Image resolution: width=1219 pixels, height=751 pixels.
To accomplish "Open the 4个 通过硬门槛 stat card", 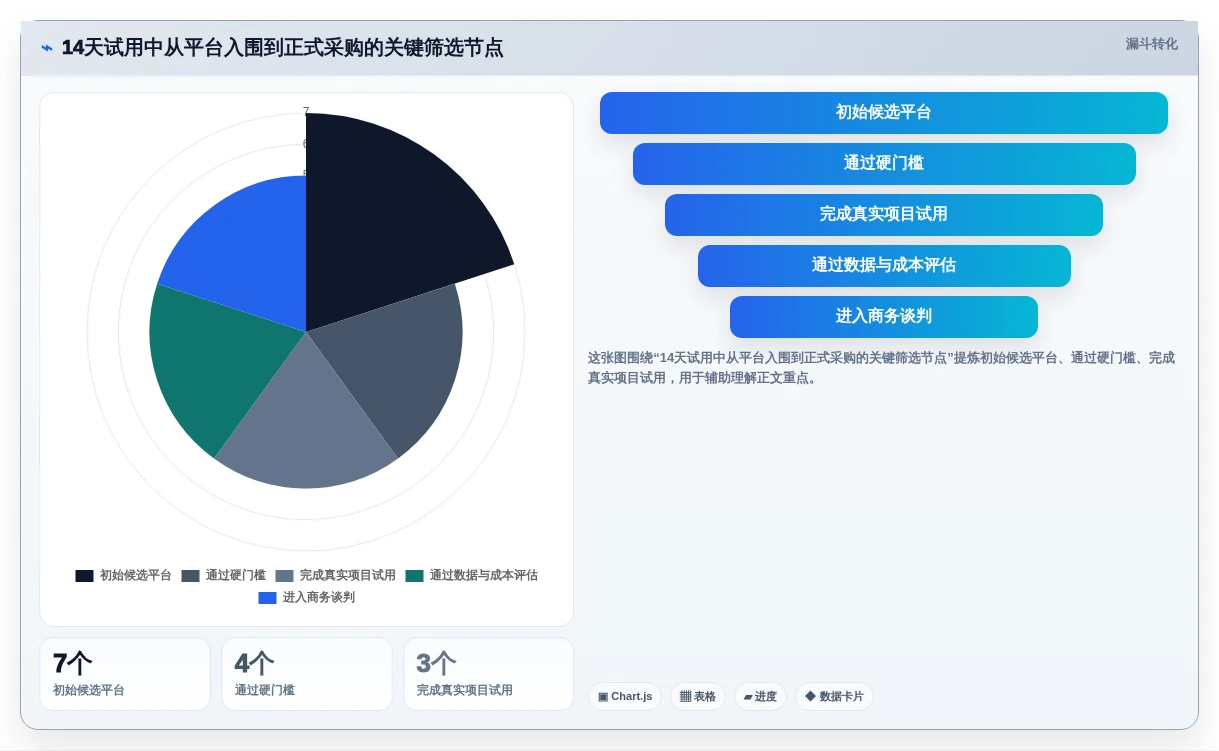I will (307, 674).
